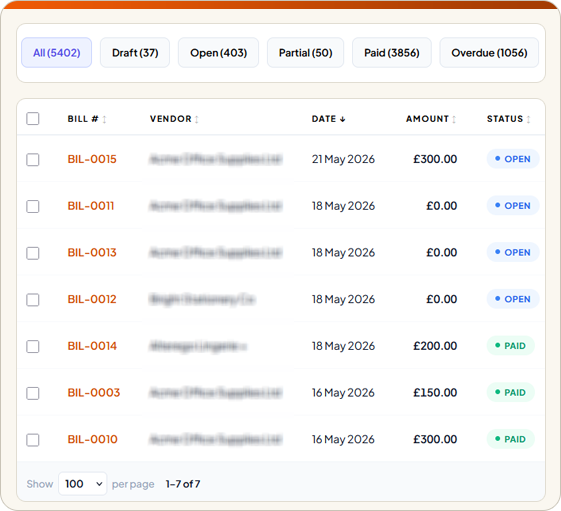The image size is (561, 511).
Task: Click the OPEN status badge for BIL-0011
Action: [513, 206]
